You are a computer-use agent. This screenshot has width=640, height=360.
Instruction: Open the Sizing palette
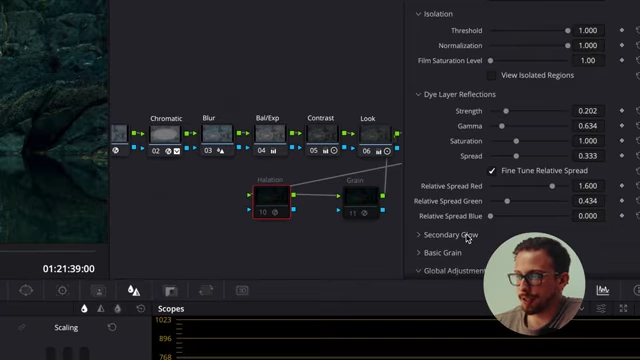tap(206, 291)
